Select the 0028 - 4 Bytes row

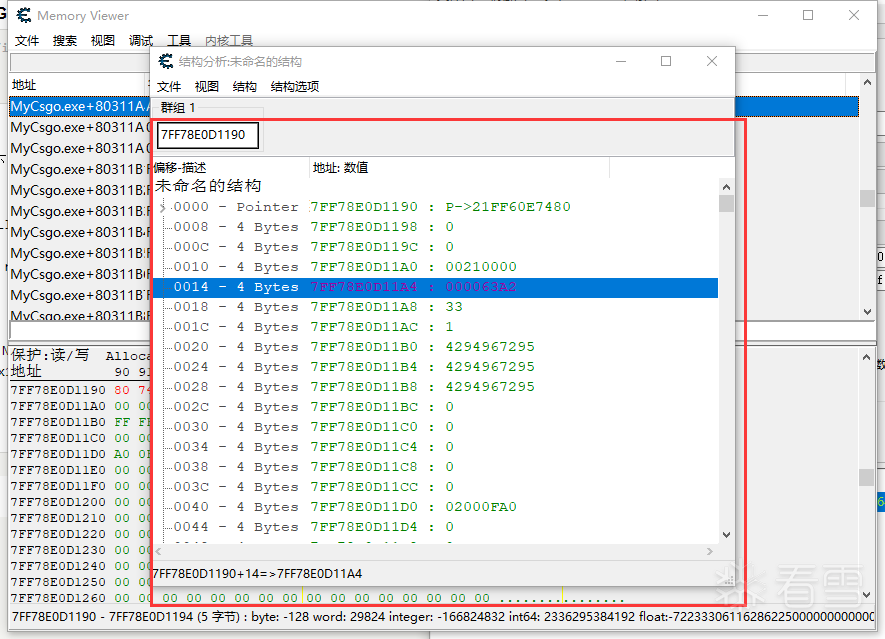[x=435, y=387]
